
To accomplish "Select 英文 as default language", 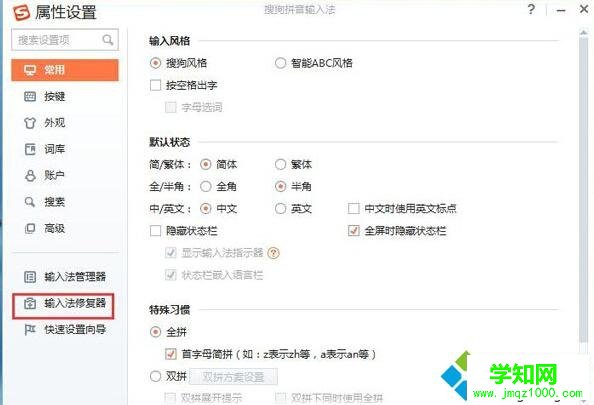I will pos(280,208).
